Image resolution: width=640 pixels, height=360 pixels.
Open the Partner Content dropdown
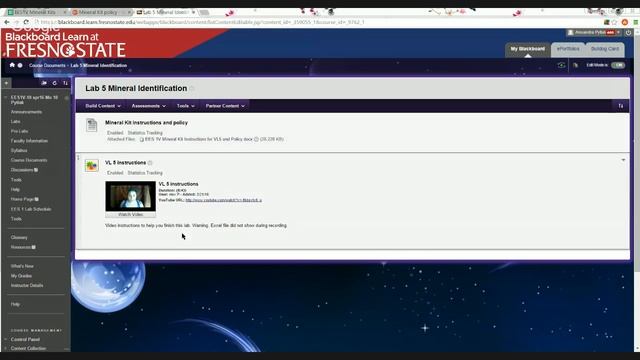point(225,106)
